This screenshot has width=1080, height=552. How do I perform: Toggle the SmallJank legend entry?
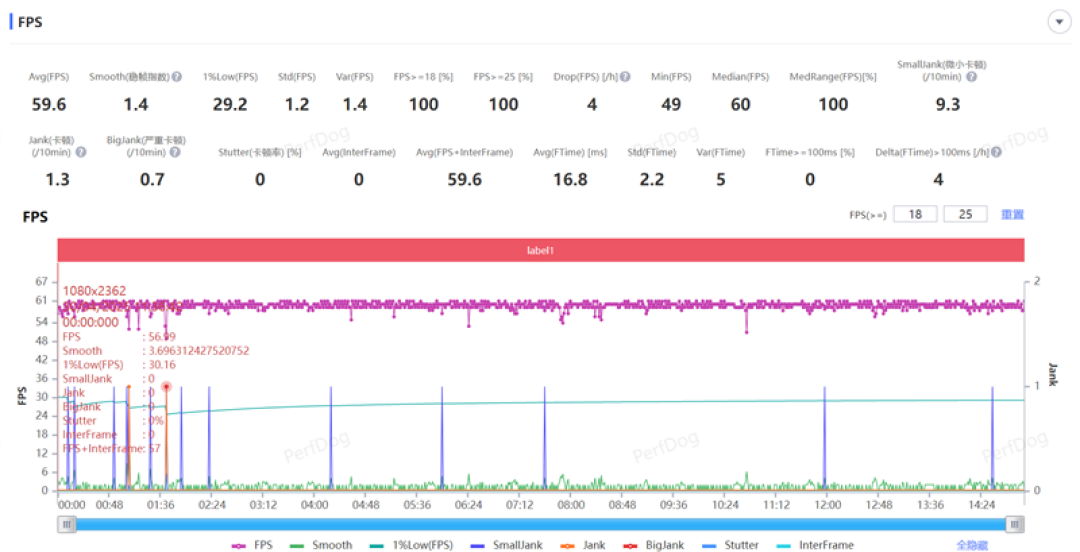[x=506, y=545]
